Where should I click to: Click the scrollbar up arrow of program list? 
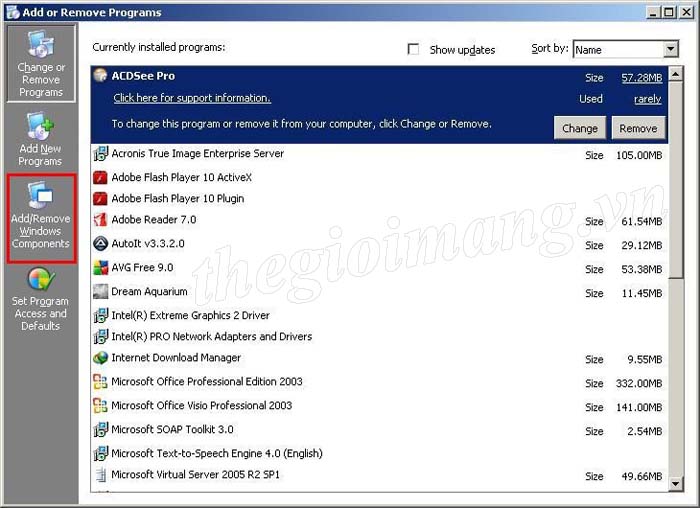pyautogui.click(x=676, y=74)
